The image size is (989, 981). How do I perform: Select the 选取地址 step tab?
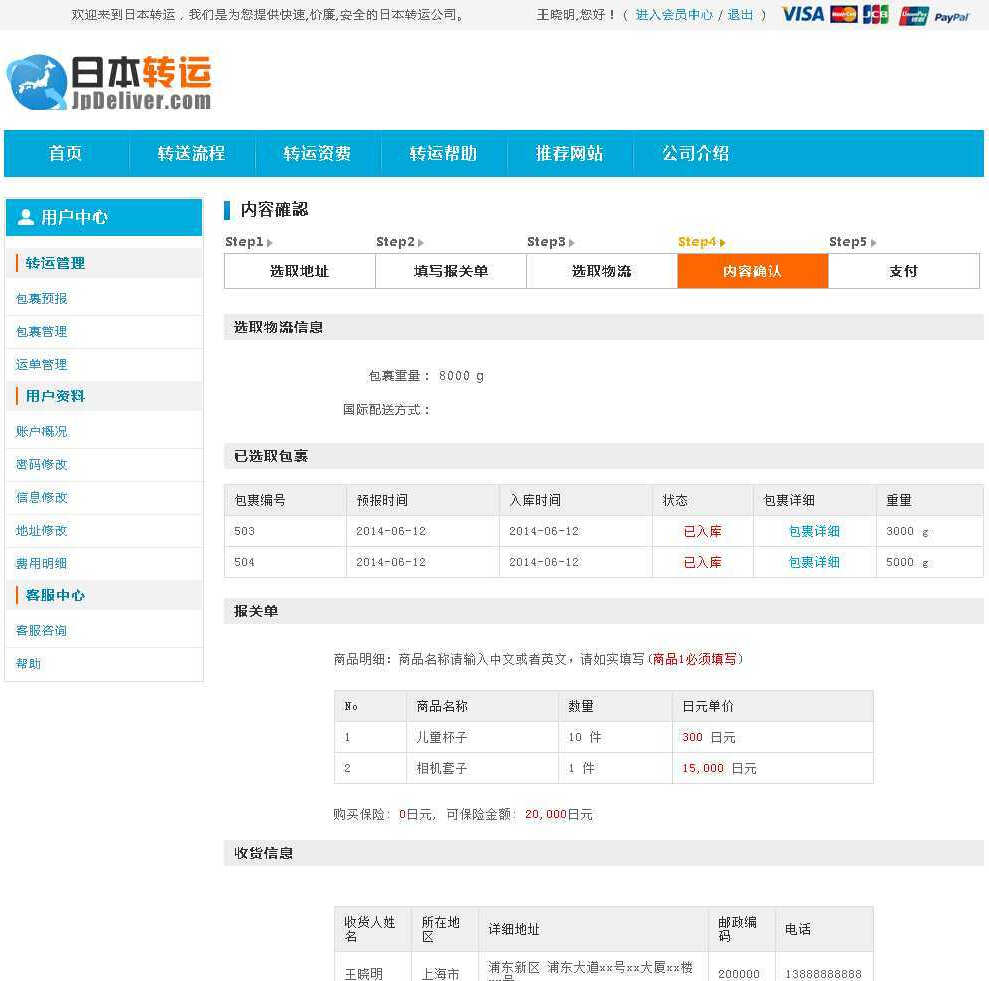coord(299,271)
